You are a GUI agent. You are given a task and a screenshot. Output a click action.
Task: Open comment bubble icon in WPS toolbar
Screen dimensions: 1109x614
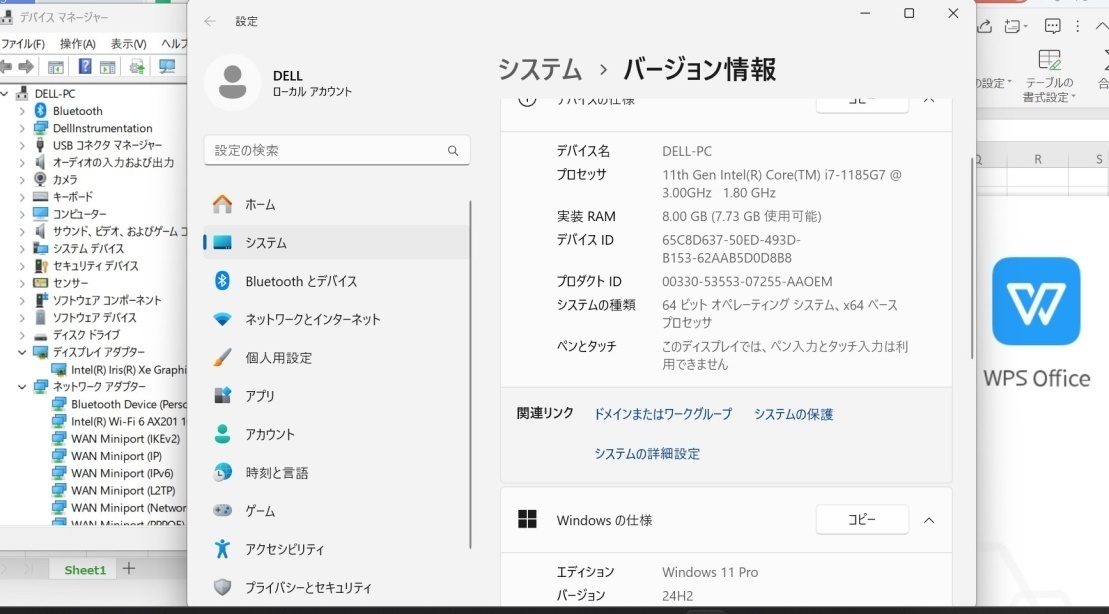pos(1052,26)
